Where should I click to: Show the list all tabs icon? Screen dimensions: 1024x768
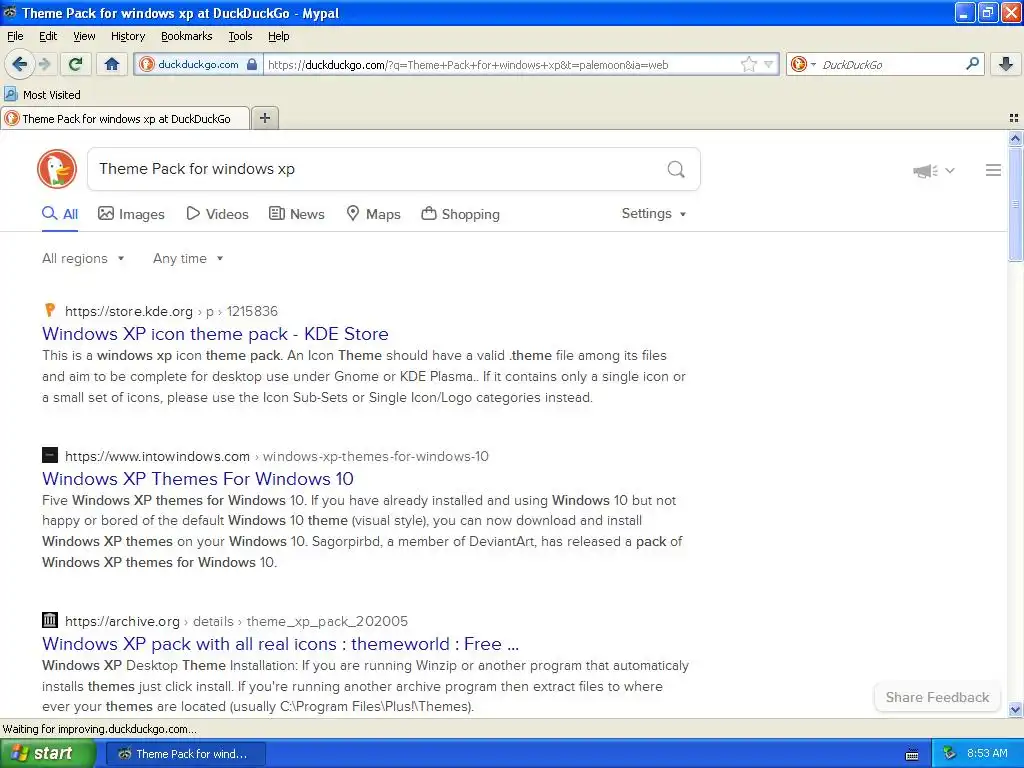click(1014, 118)
